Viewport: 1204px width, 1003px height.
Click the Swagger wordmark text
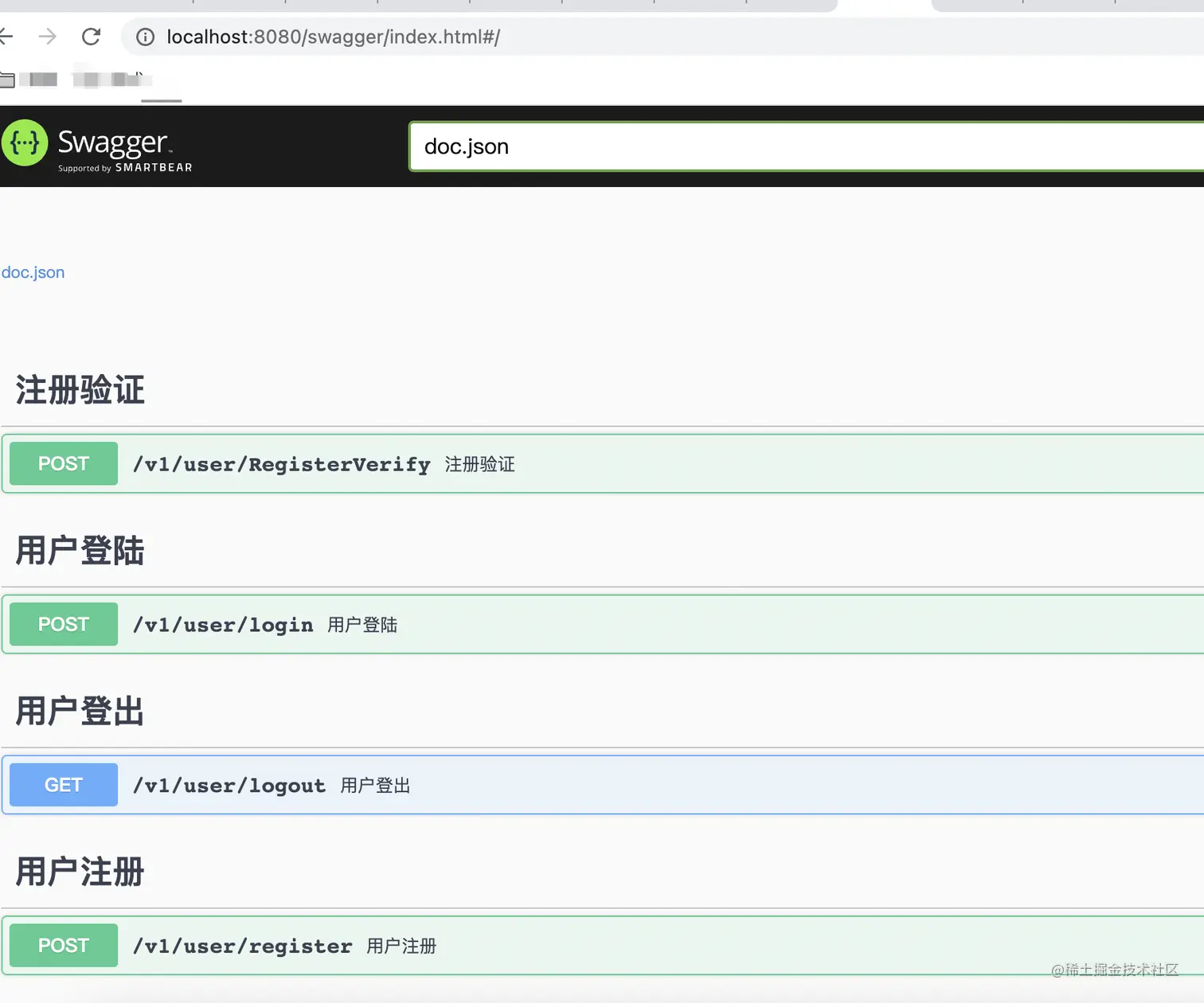tap(113, 142)
